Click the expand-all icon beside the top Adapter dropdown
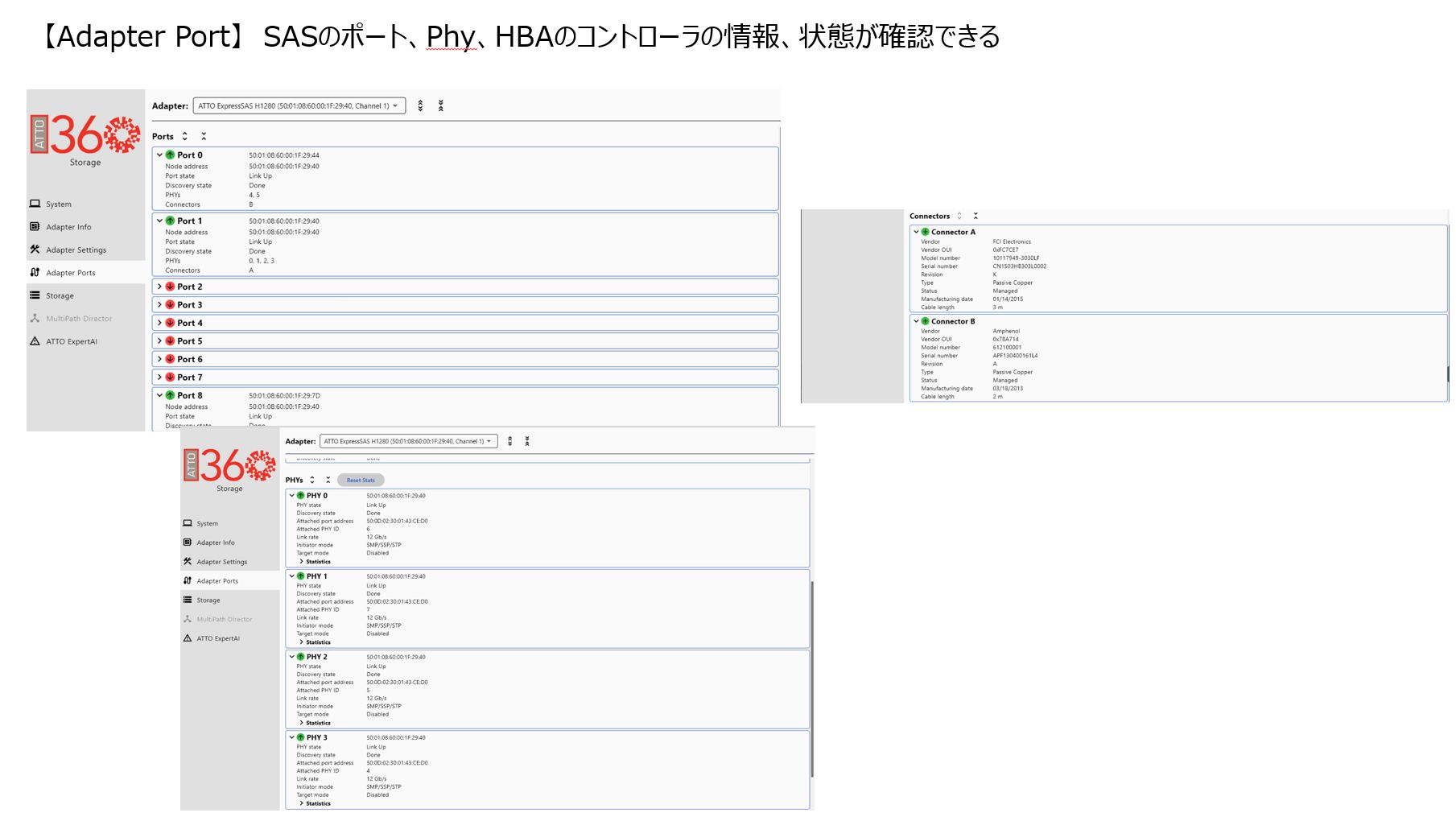This screenshot has width=1456, height=821. click(420, 106)
